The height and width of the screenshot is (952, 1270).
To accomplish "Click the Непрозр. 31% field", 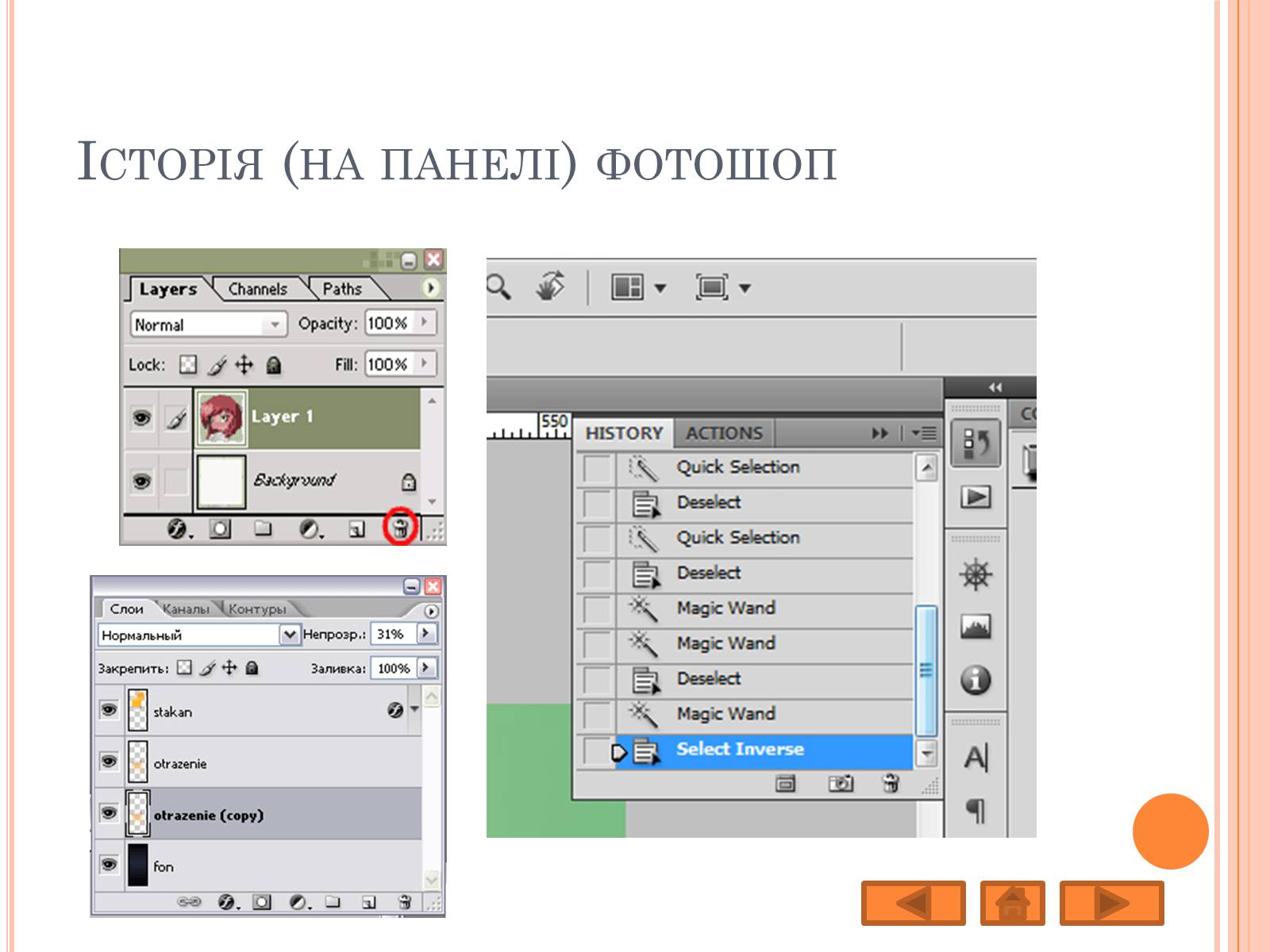I will (x=394, y=634).
